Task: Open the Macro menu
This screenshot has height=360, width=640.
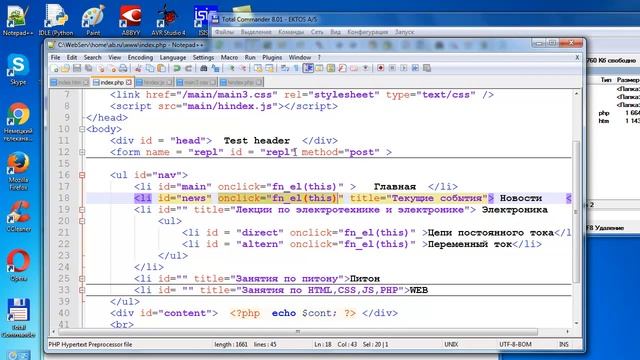Action: [x=229, y=58]
